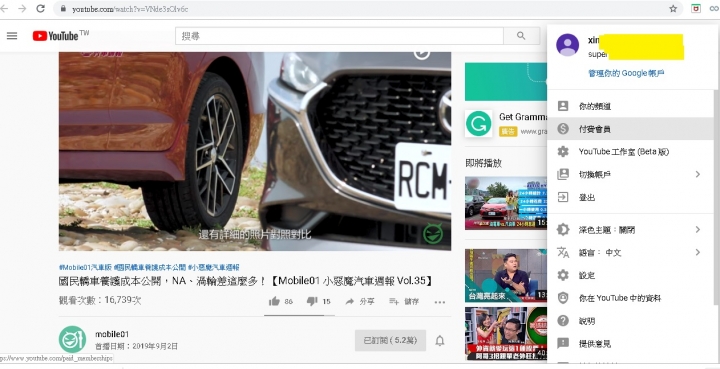Bookmark page with the star icon
The height and width of the screenshot is (369, 720).
pos(673,9)
